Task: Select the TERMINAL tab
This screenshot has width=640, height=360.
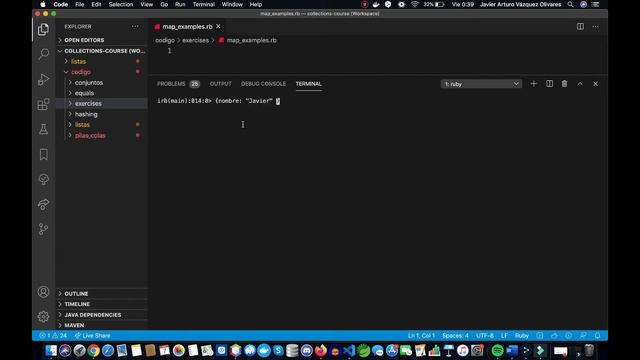Action: point(309,84)
